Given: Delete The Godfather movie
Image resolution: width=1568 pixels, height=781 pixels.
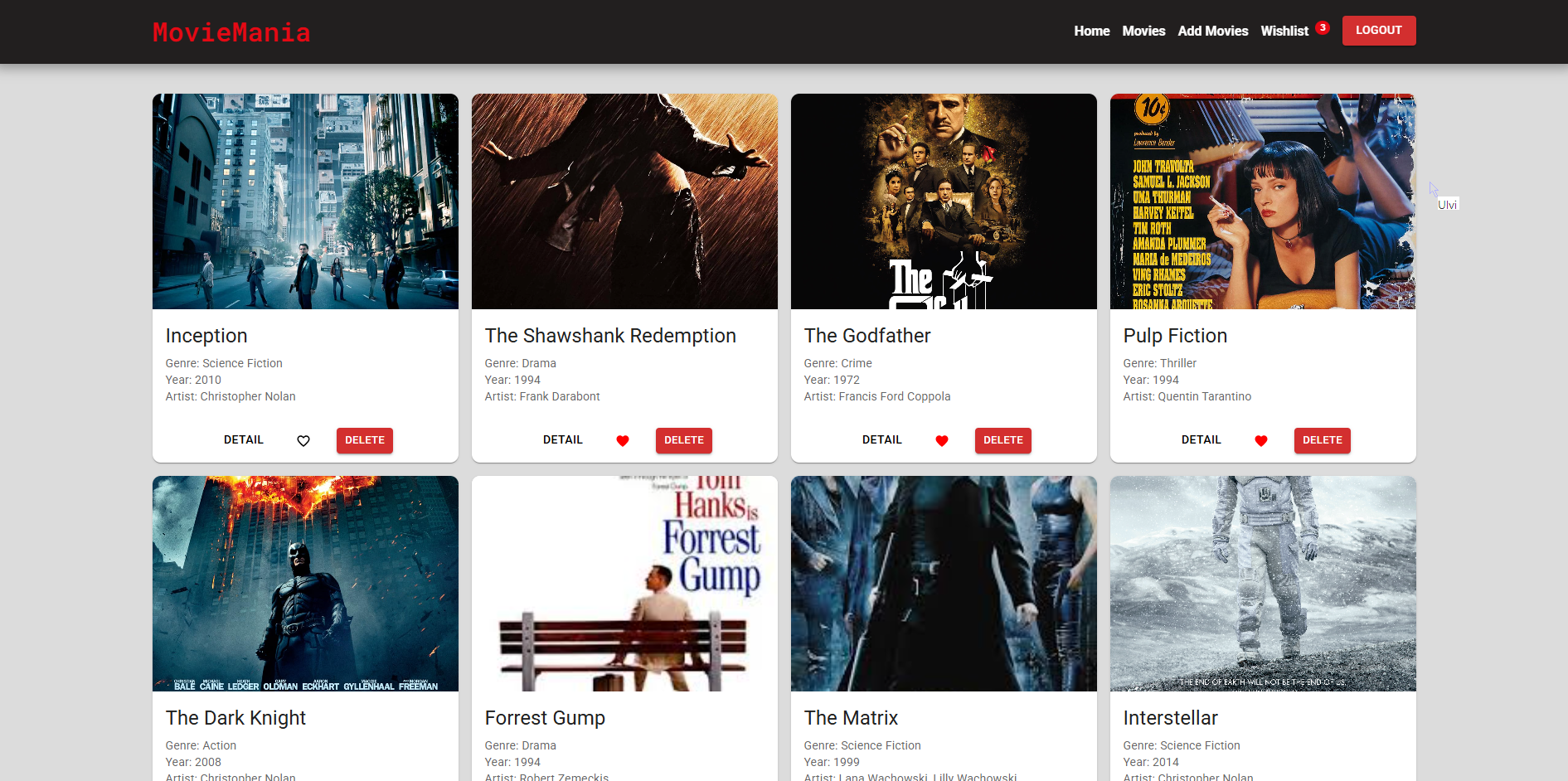Looking at the screenshot, I should [1003, 440].
